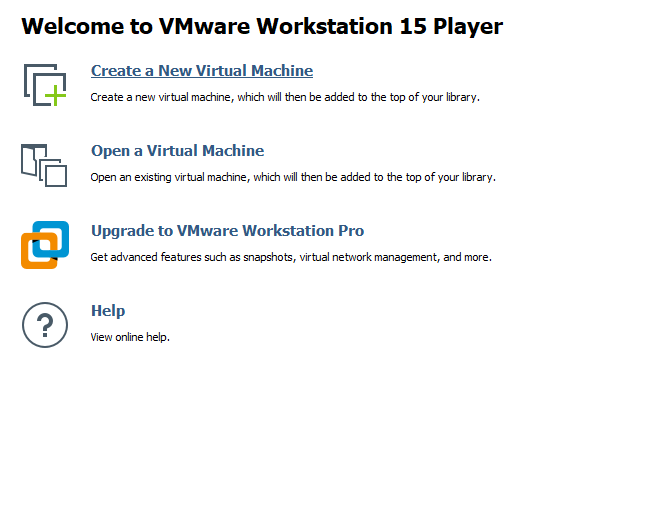Click the Open a Virtual Machine folder icon
Screen dimensions: 658x514
pyautogui.click(x=44, y=165)
